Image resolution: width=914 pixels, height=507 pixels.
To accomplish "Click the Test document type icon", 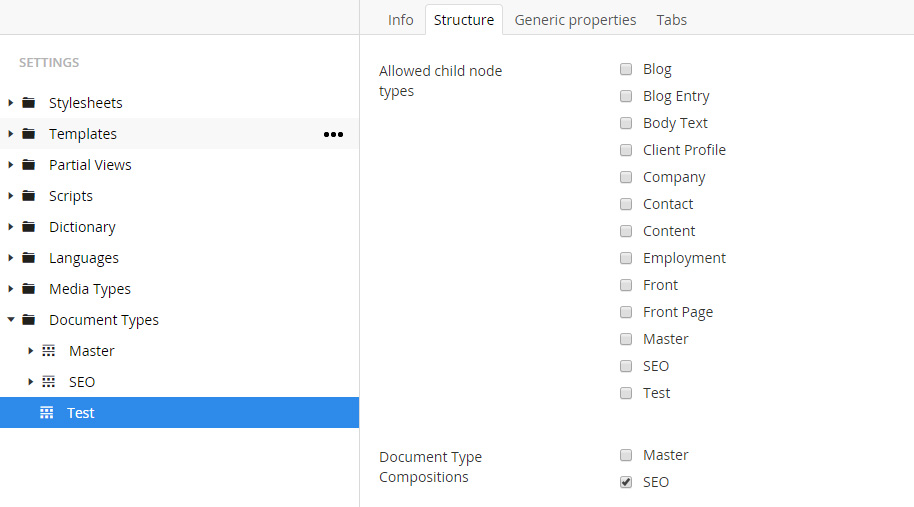I will [47, 413].
